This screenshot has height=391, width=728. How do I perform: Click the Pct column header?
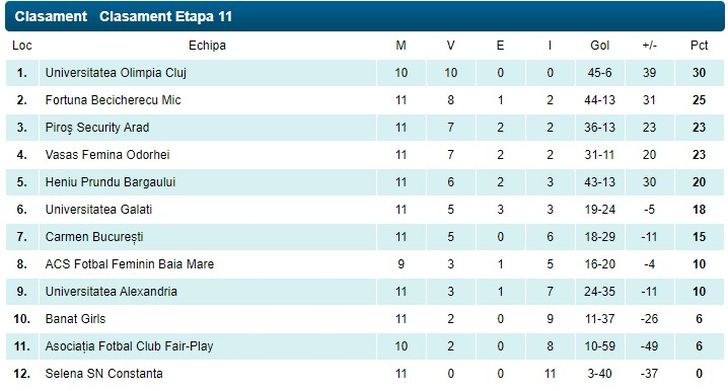(x=699, y=46)
